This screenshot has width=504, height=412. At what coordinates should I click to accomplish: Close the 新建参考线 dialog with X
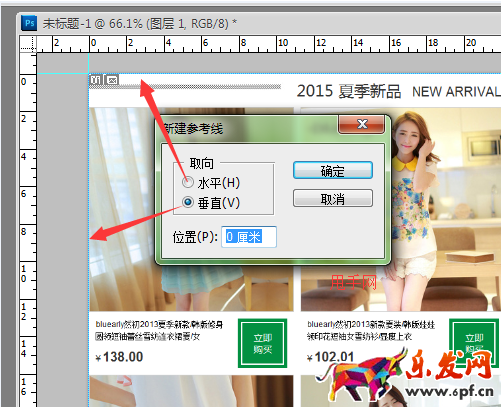click(362, 124)
